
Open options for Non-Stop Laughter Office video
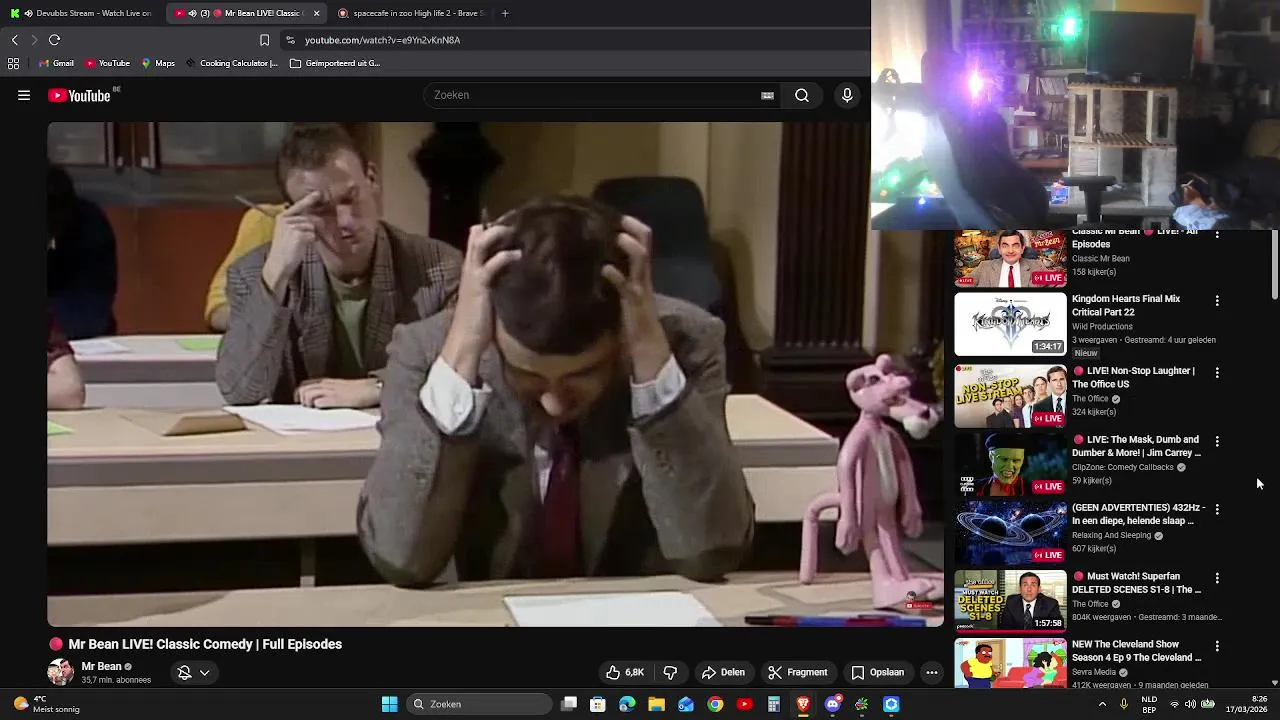tap(1217, 372)
